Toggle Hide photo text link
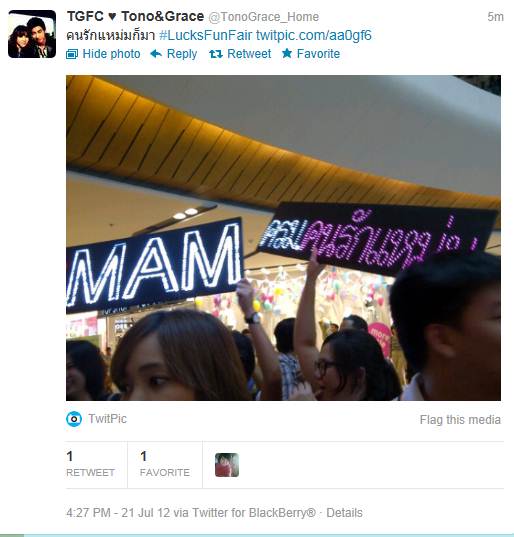Viewport: 514px width, 537px height. pos(111,54)
